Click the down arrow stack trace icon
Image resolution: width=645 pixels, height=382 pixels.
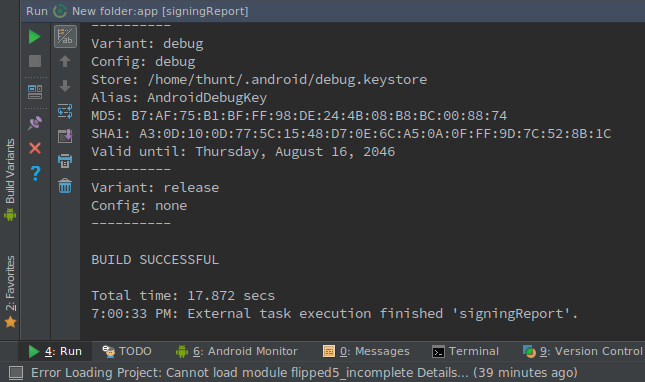coord(65,86)
